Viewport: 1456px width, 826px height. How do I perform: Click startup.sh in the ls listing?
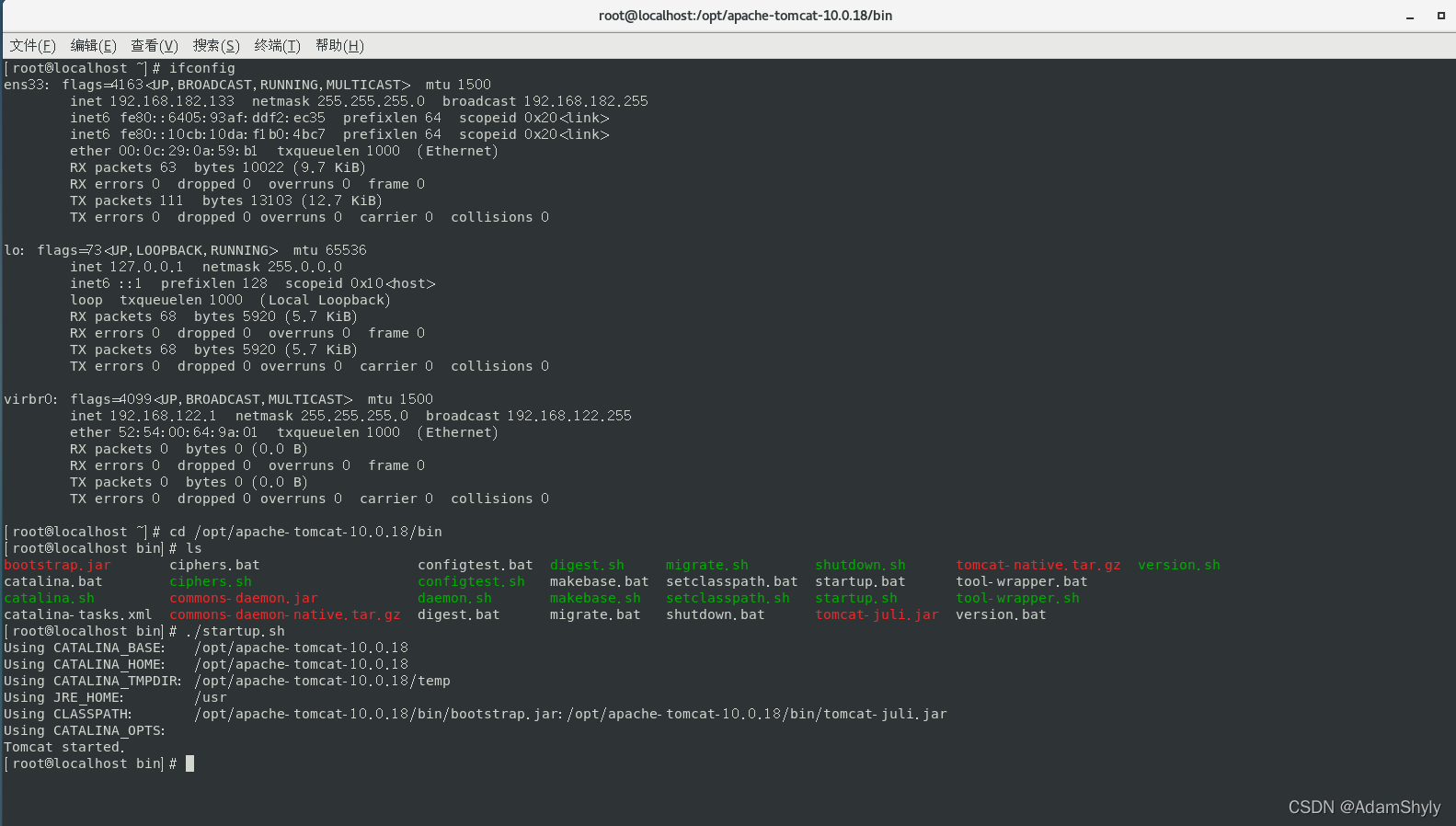click(x=856, y=598)
